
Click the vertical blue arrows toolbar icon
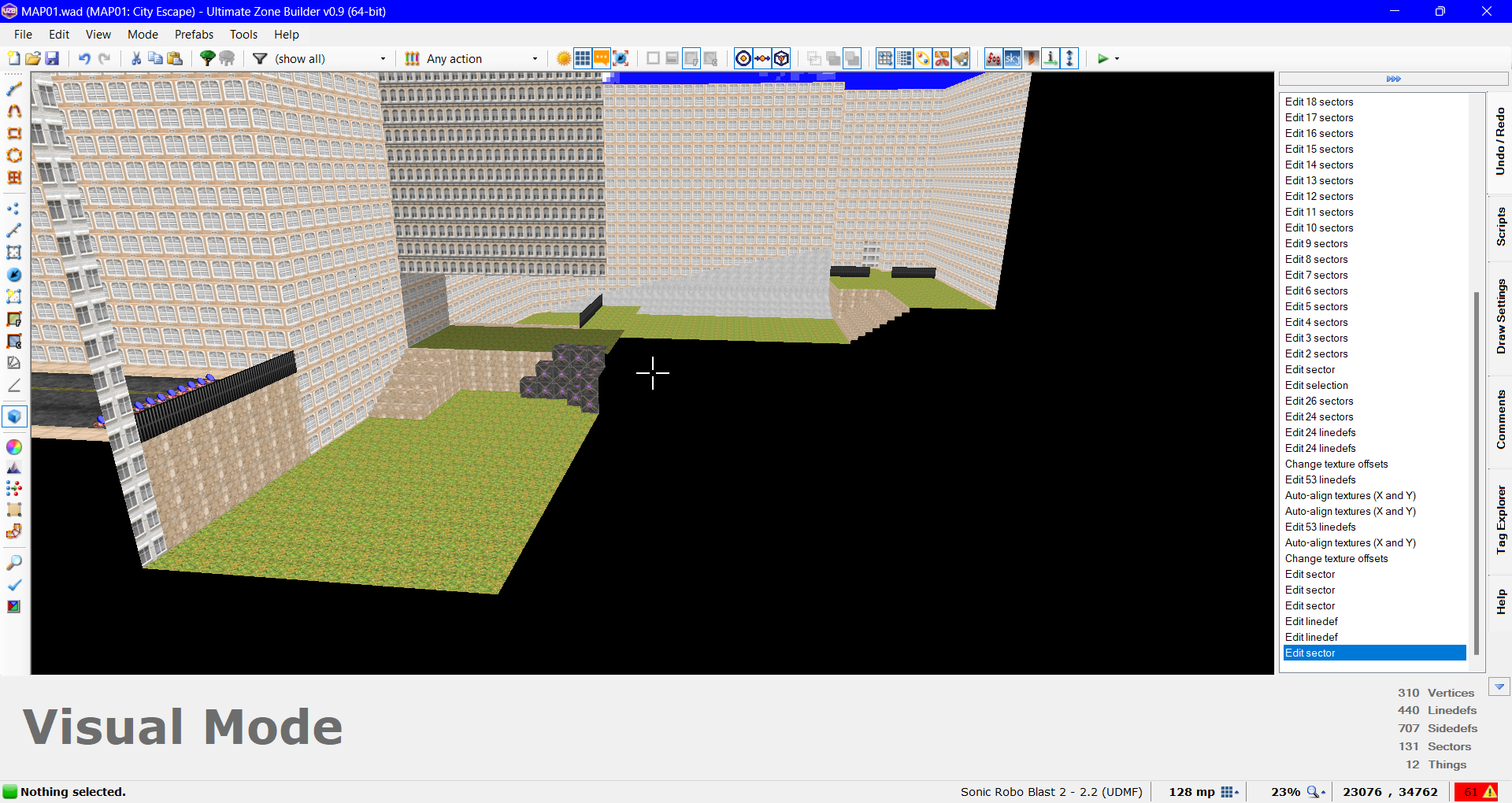[1069, 58]
